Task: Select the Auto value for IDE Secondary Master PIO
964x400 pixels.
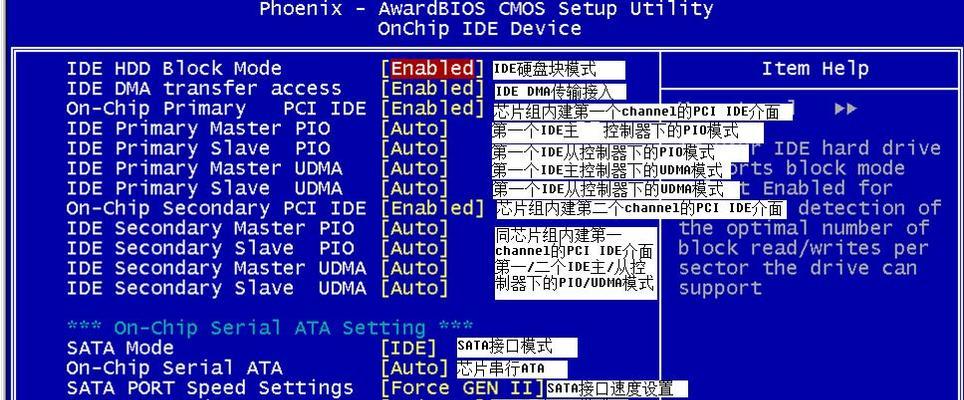Action: [x=415, y=229]
